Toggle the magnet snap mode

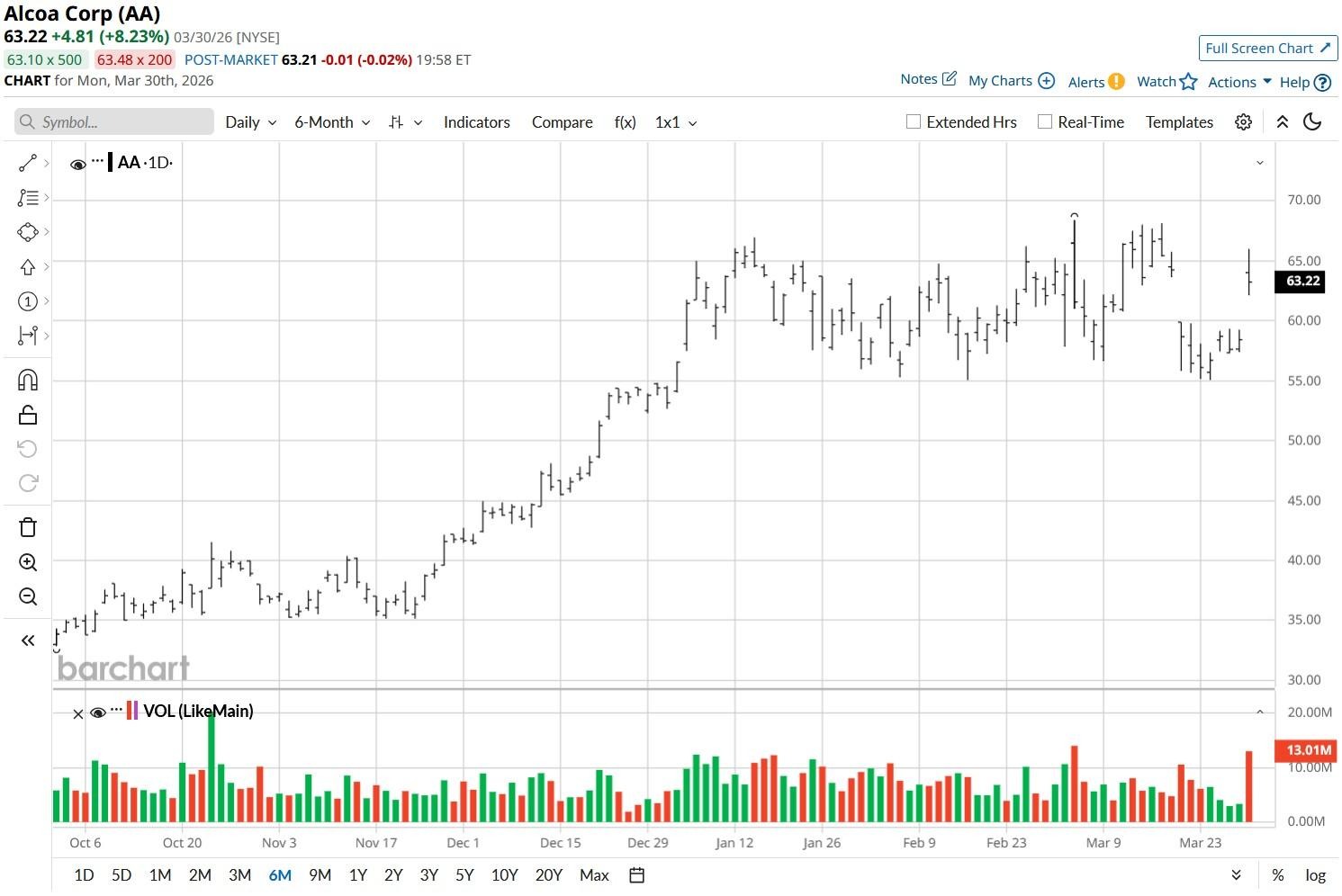tap(28, 381)
